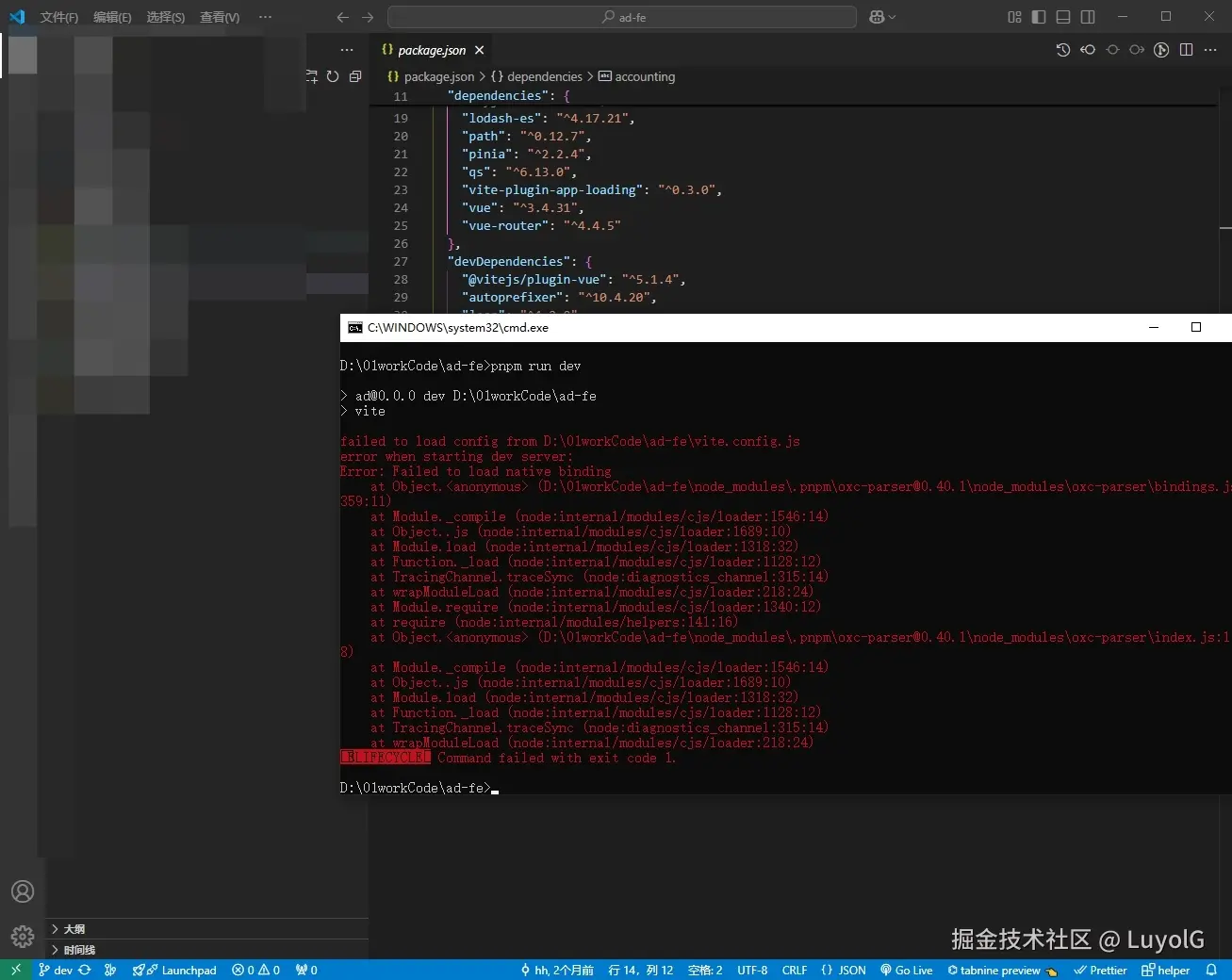Change line ending via CRLF

pyautogui.click(x=795, y=970)
